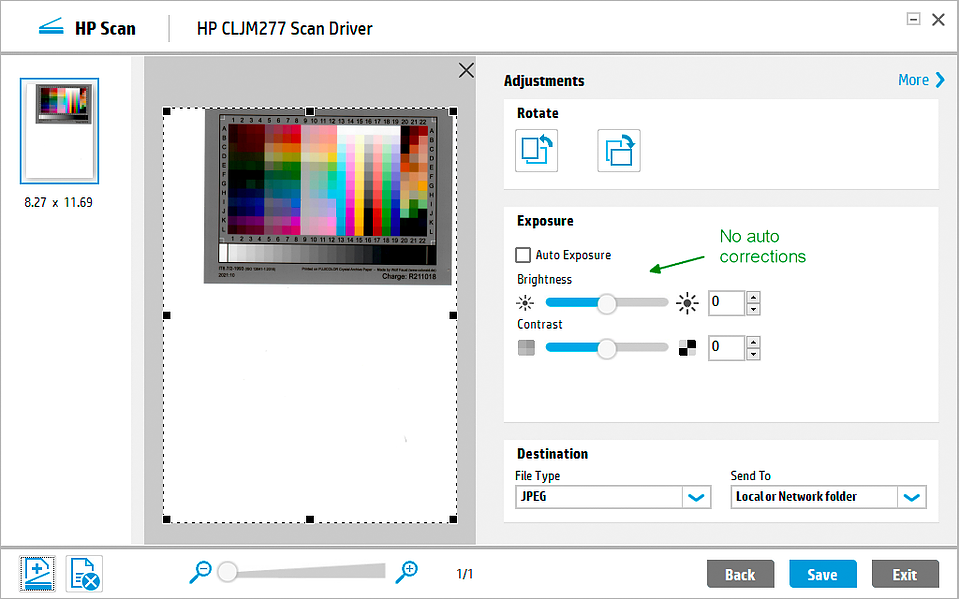Screen dimensions: 959x599
Task: Minimize the HP Scan window
Action: [x=913, y=19]
